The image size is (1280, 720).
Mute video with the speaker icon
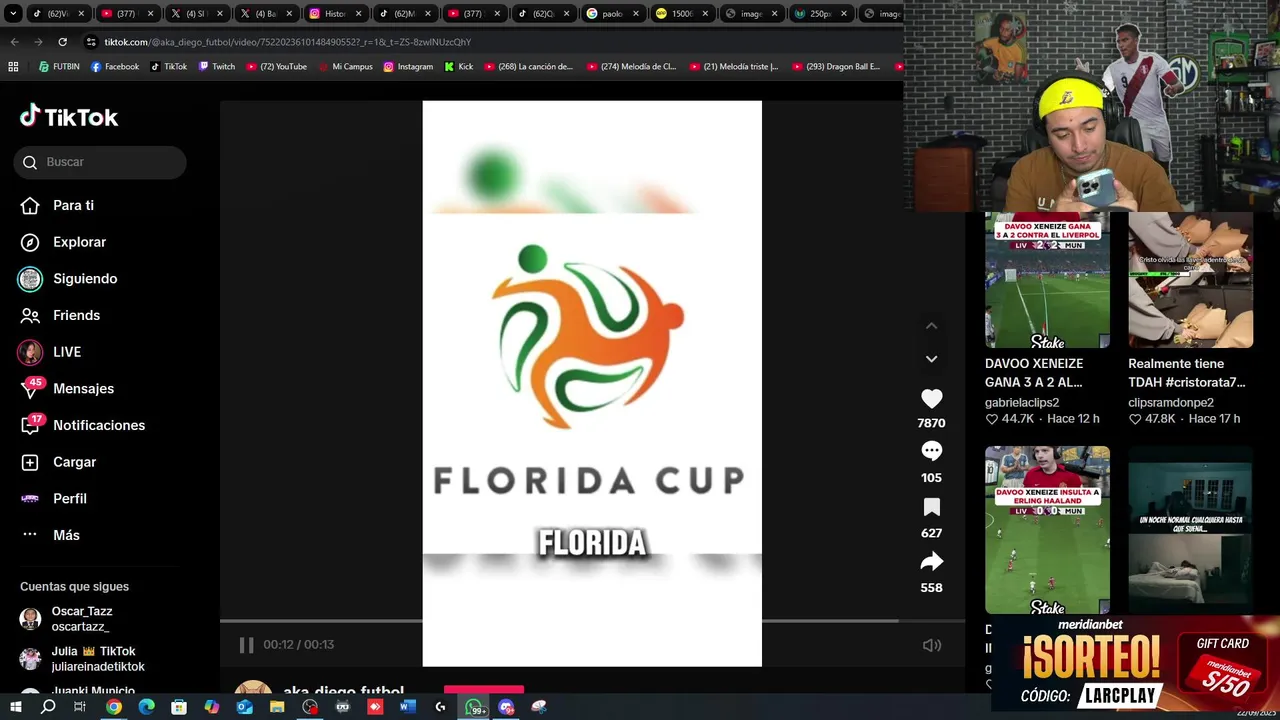pyautogui.click(x=931, y=645)
